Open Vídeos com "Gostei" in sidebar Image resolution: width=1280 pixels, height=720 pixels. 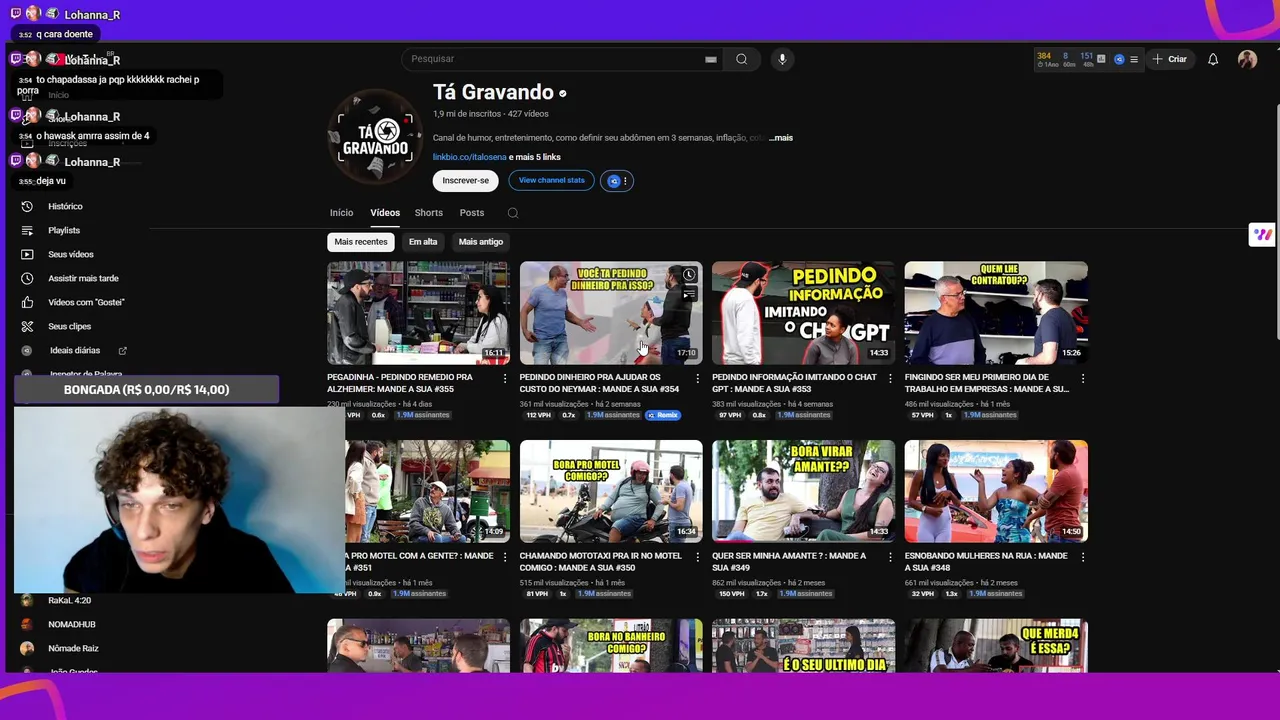point(86,303)
